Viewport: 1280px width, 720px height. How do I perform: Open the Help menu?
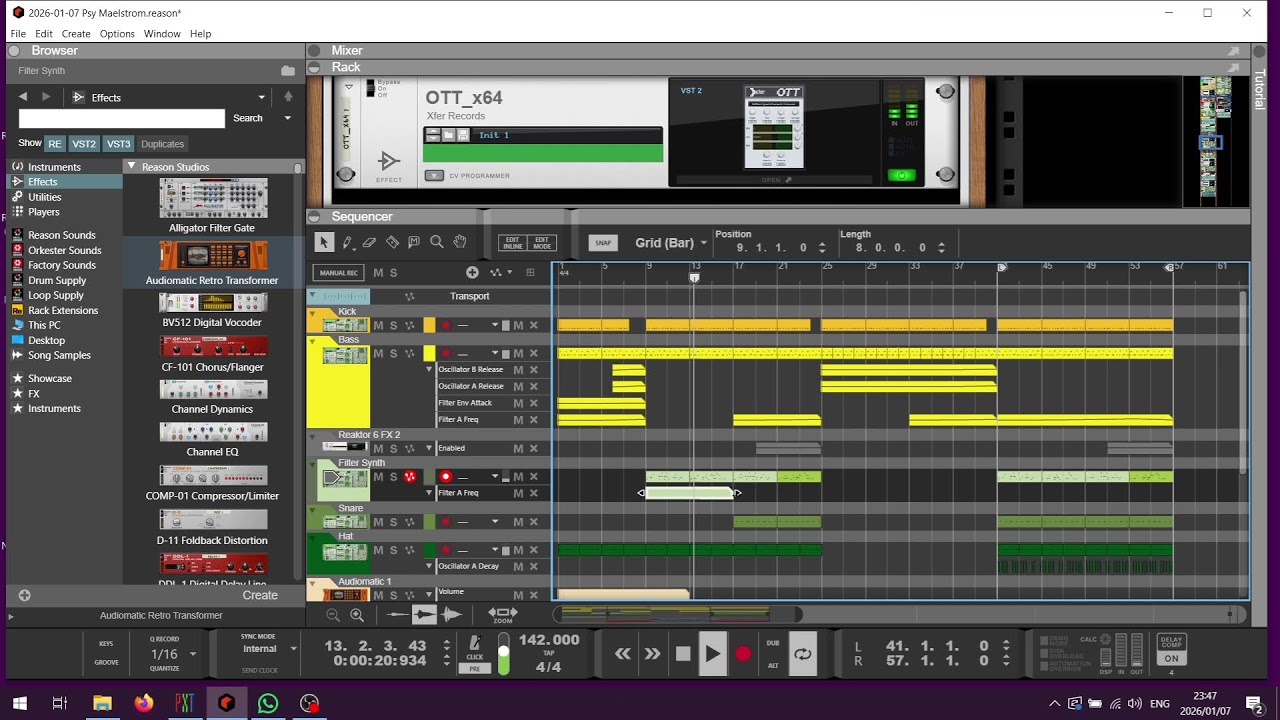[200, 33]
